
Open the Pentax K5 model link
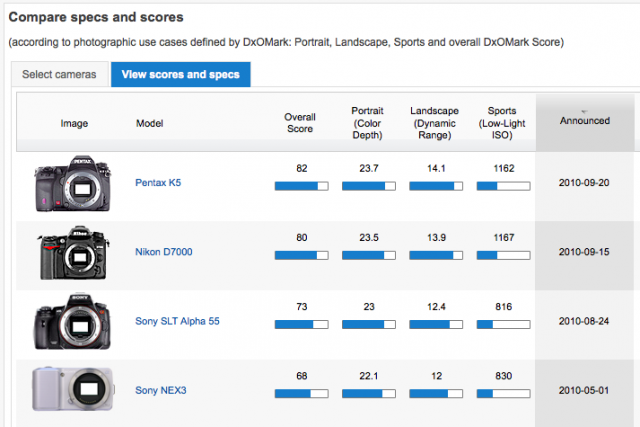coord(158,182)
